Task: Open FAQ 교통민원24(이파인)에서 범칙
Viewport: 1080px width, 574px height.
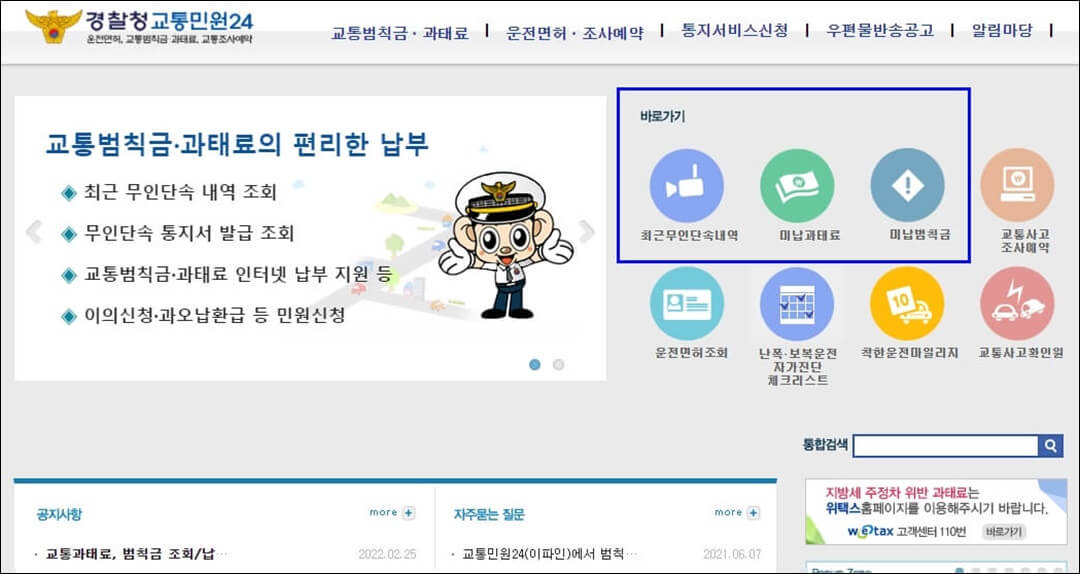Action: 550,554
